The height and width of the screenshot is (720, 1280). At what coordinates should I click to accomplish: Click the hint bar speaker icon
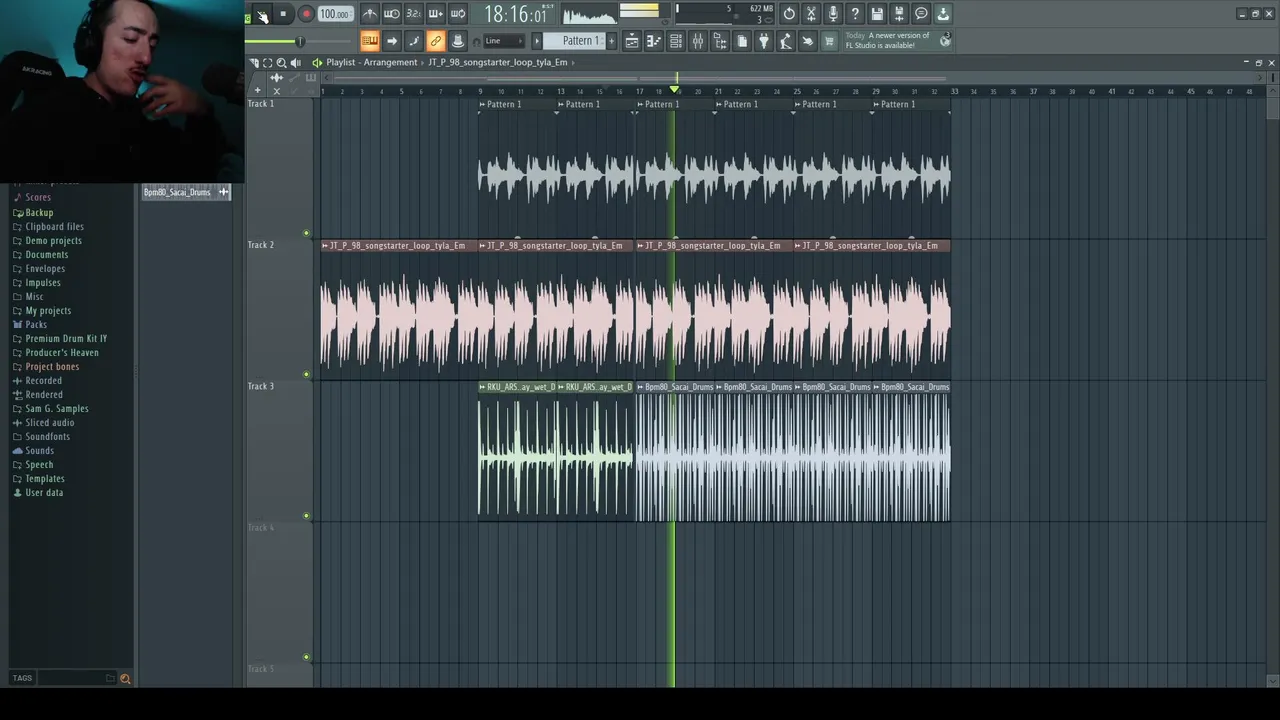[295, 62]
